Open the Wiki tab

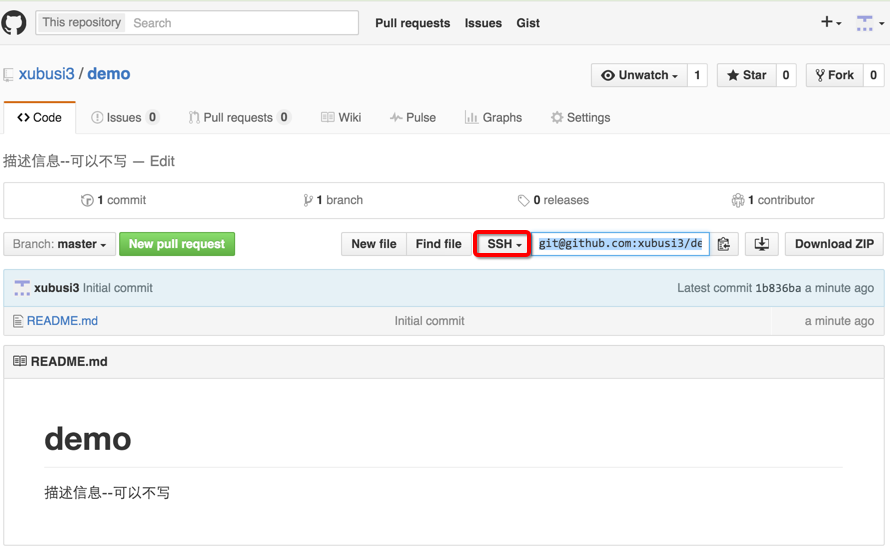(x=341, y=118)
